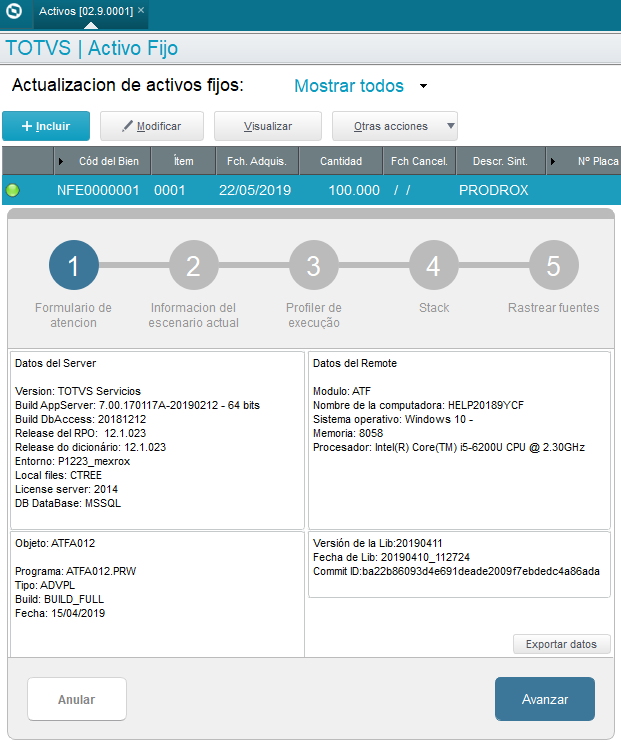Click the TOTVS logo icon at top left

[14, 11]
